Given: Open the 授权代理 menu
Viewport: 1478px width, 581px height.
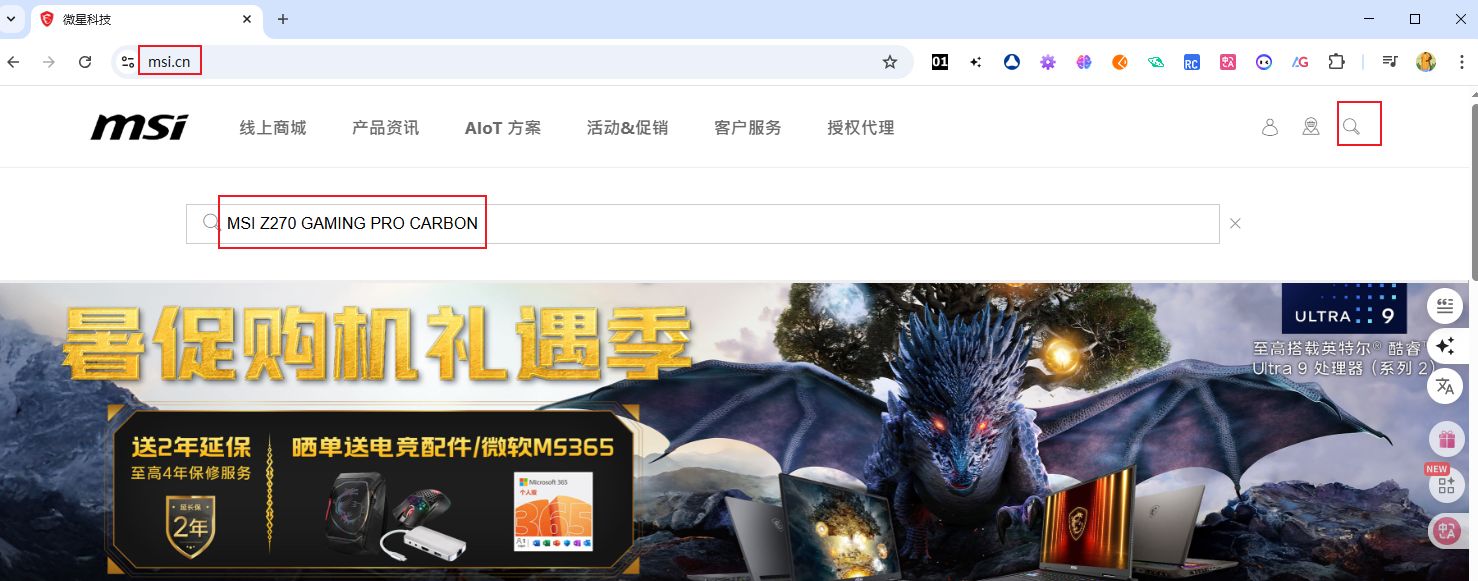Looking at the screenshot, I should pyautogui.click(x=861, y=128).
